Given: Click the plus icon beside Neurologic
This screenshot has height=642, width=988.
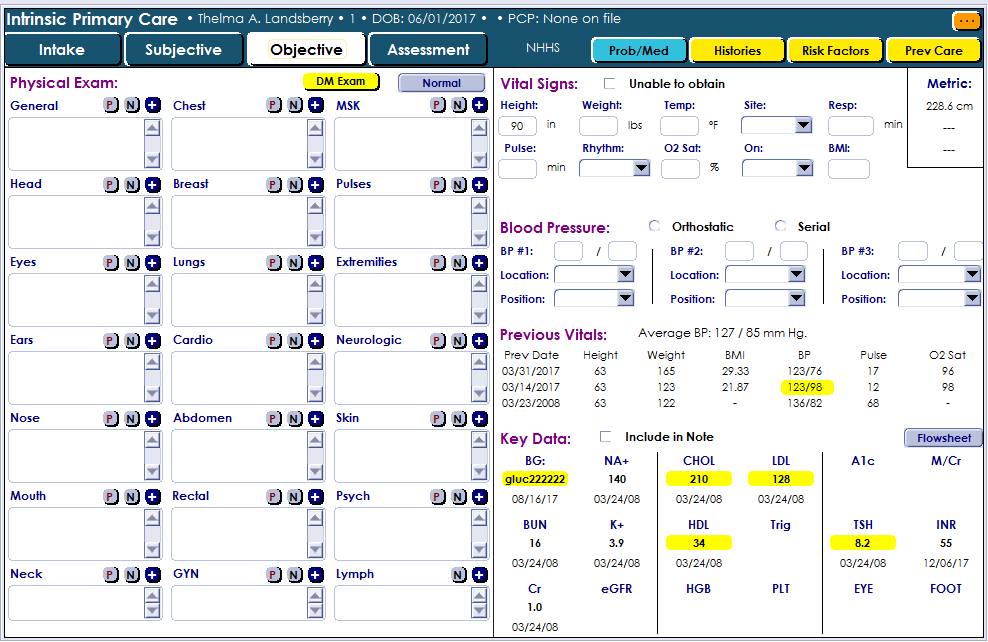Looking at the screenshot, I should (x=479, y=340).
